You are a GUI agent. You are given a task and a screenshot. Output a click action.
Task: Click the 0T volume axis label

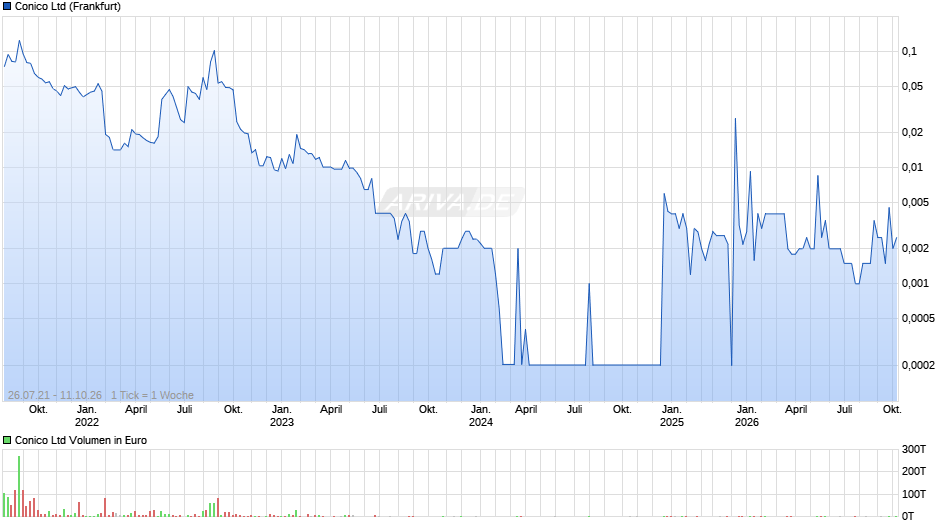[908, 516]
